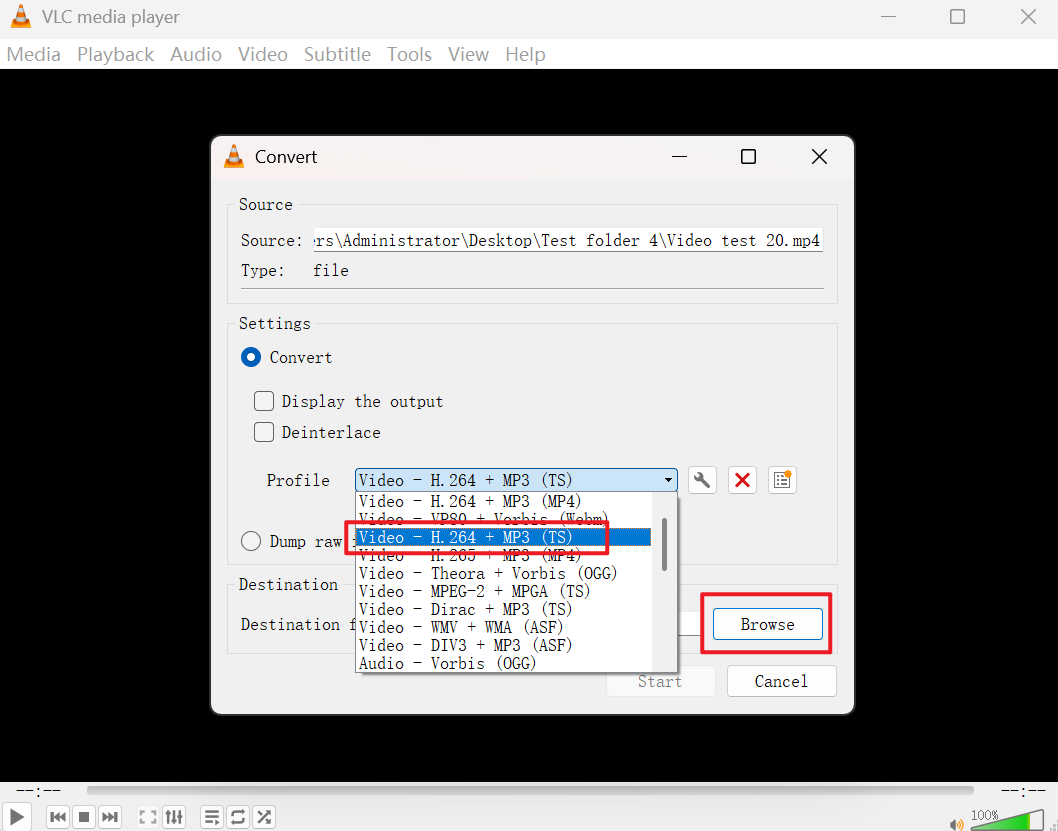Enable Display the output checkbox
Viewport: 1058px width, 831px height.
[264, 401]
